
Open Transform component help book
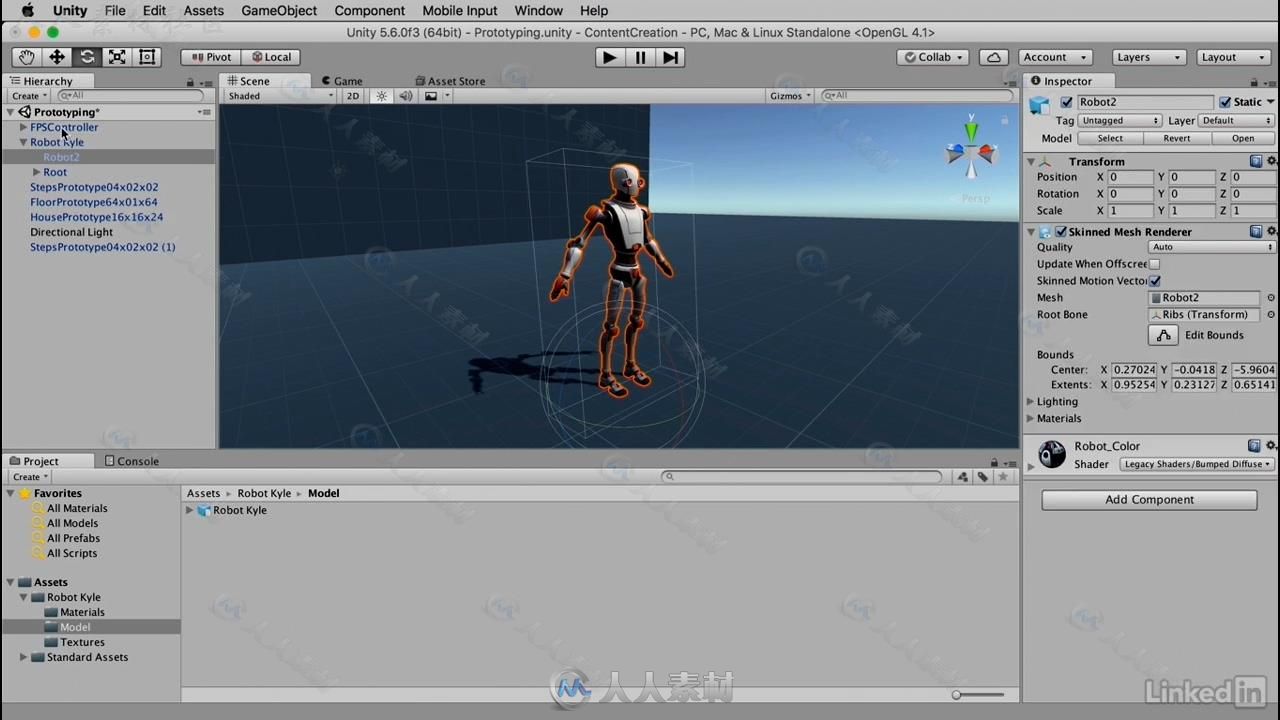pos(1256,161)
